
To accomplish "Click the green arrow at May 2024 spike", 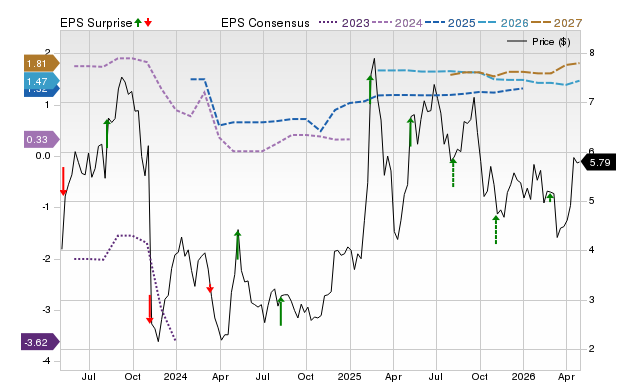I will click(x=238, y=244).
